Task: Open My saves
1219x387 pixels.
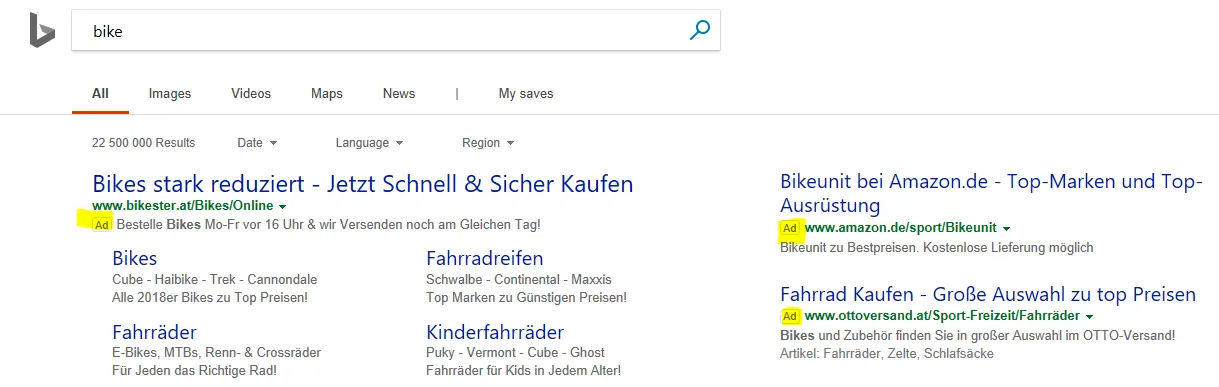Action: click(526, 94)
